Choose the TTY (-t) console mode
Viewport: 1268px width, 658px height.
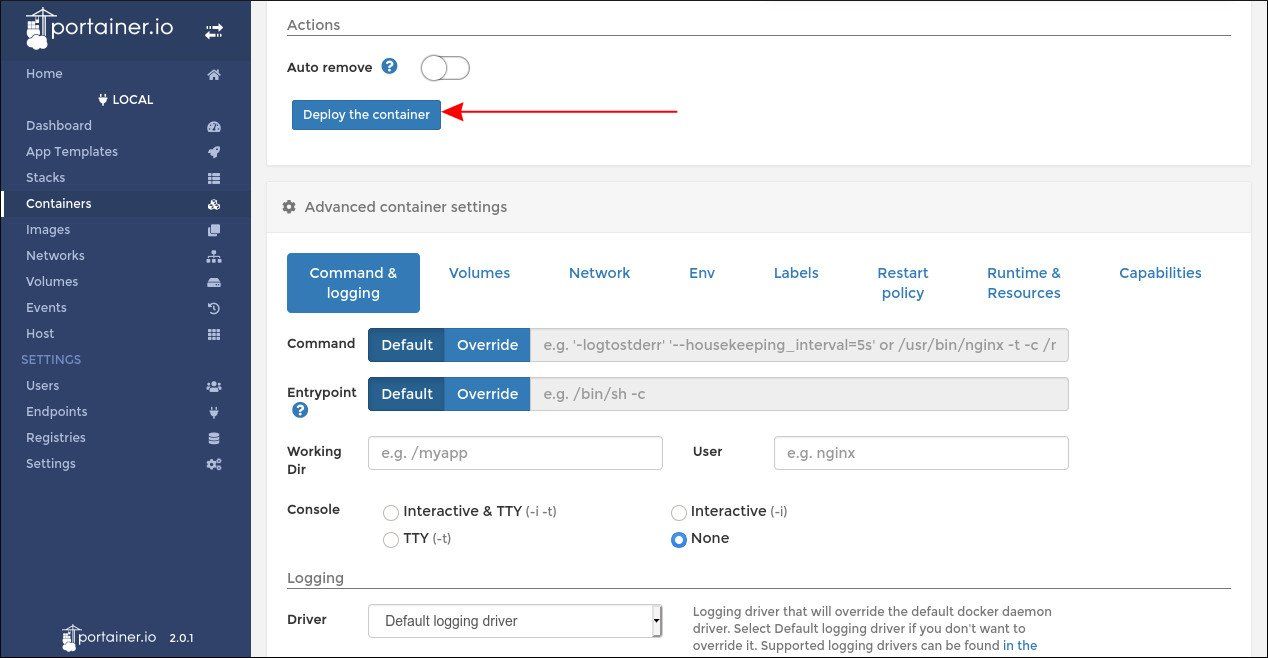[391, 539]
